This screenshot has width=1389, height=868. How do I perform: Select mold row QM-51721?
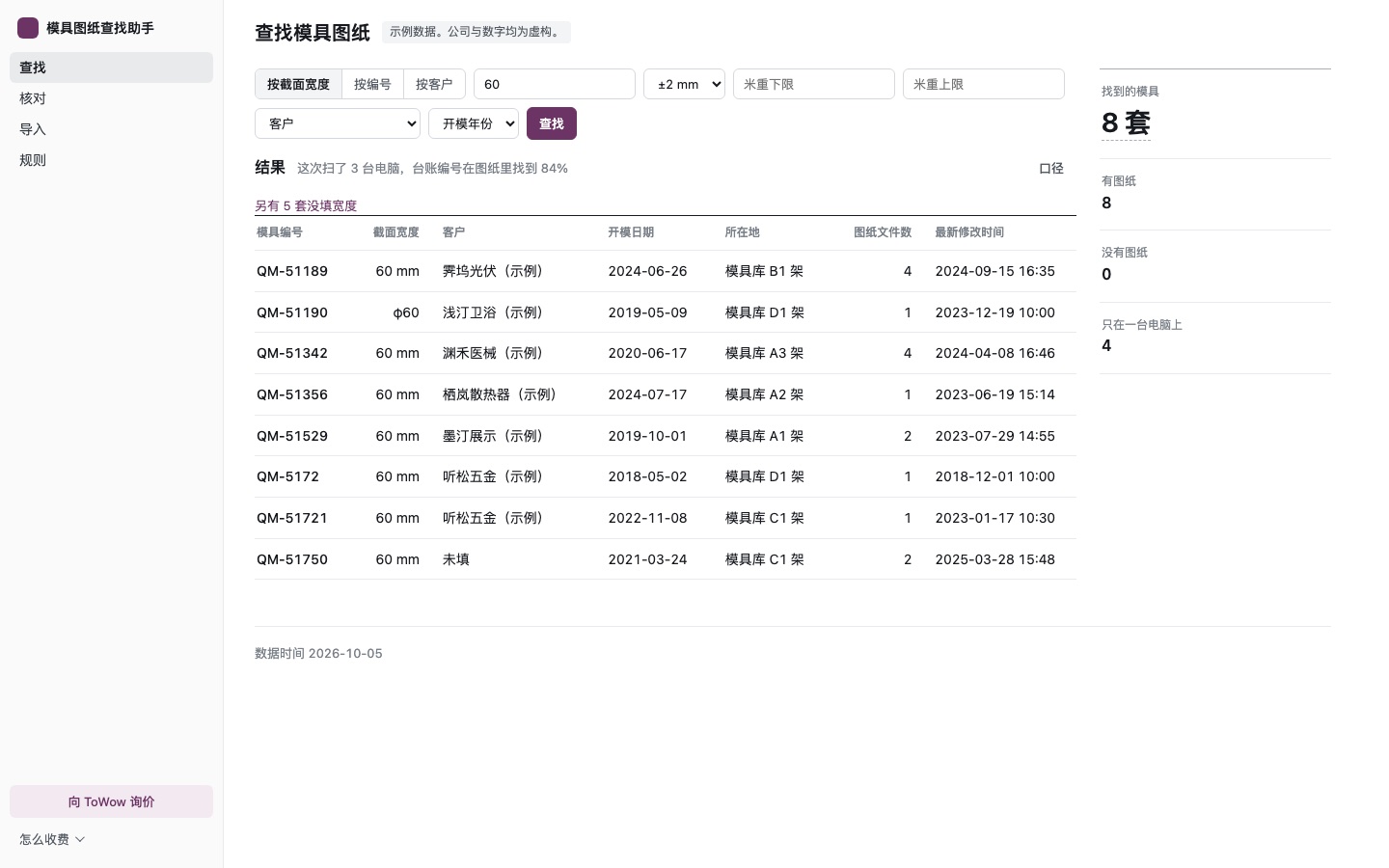pos(666,518)
